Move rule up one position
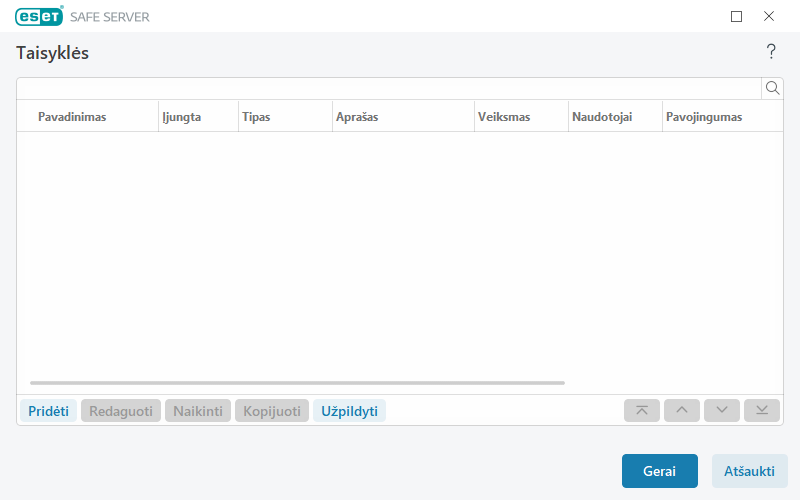The width and height of the screenshot is (800, 500). tap(682, 410)
